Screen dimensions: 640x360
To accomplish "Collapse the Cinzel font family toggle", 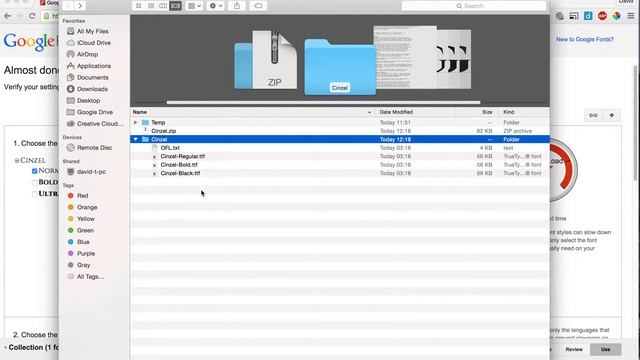I will [17, 160].
